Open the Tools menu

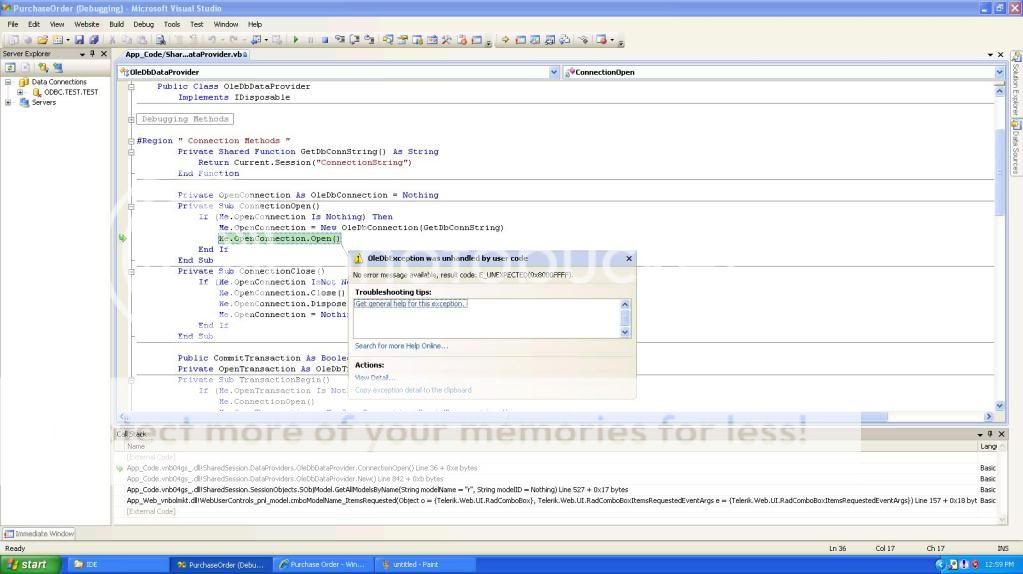[172, 24]
